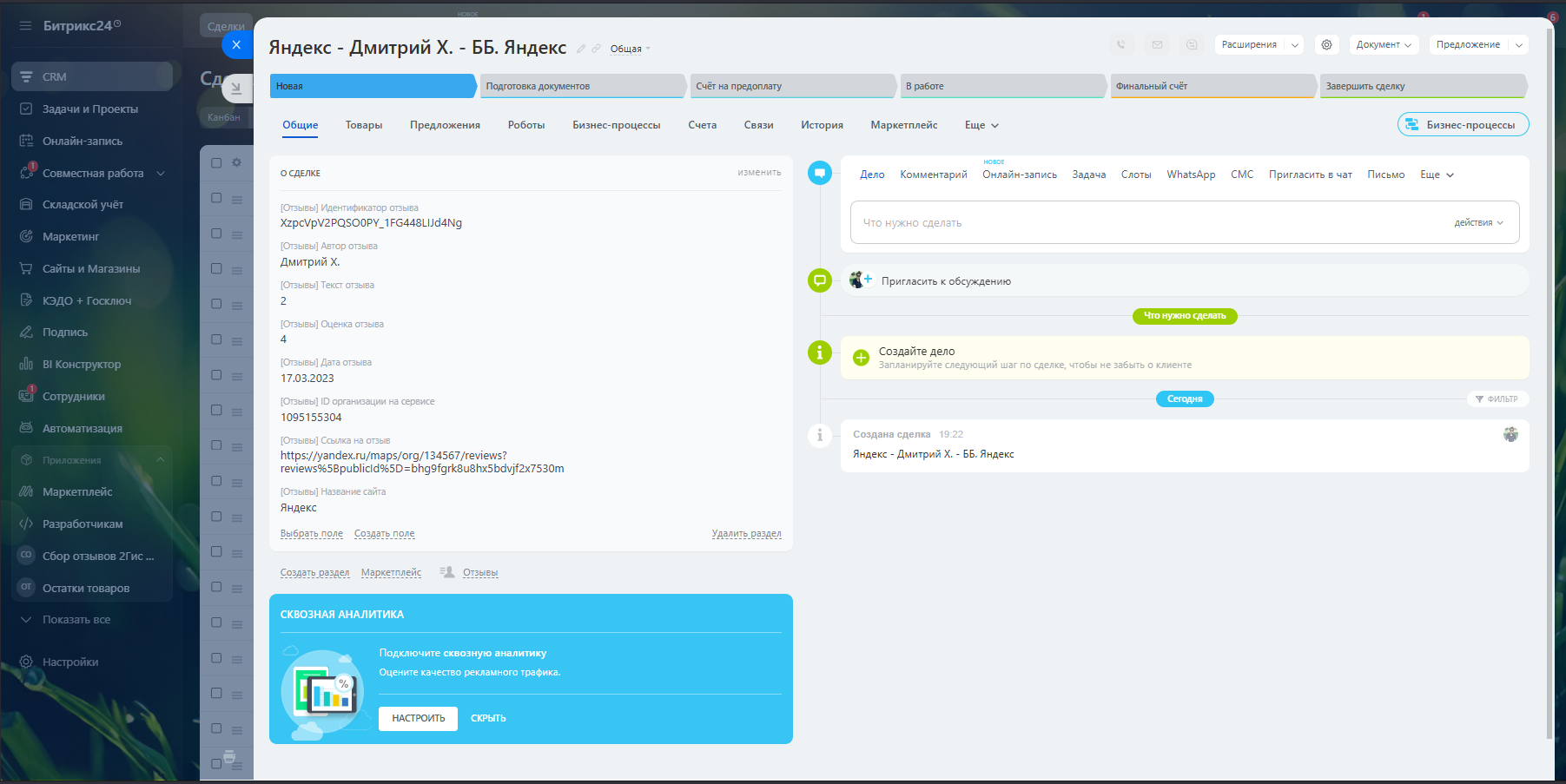Expand the Еще menu in the deal tabs
Screen dimensions: 1566x784
981,125
